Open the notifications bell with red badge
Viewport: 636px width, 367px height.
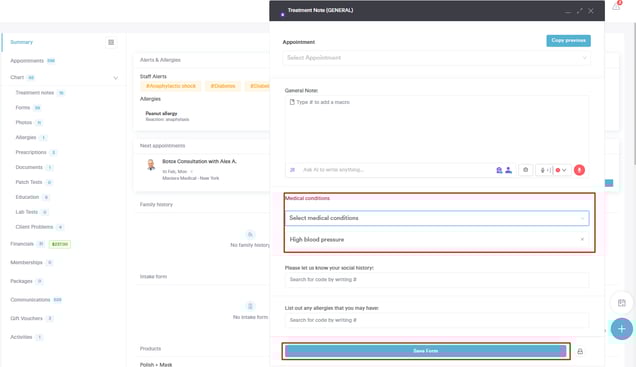point(616,6)
